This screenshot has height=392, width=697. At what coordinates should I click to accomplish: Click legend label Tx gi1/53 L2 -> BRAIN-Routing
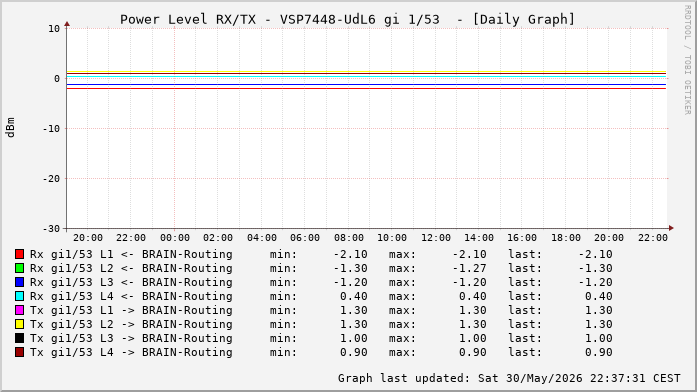[131, 324]
